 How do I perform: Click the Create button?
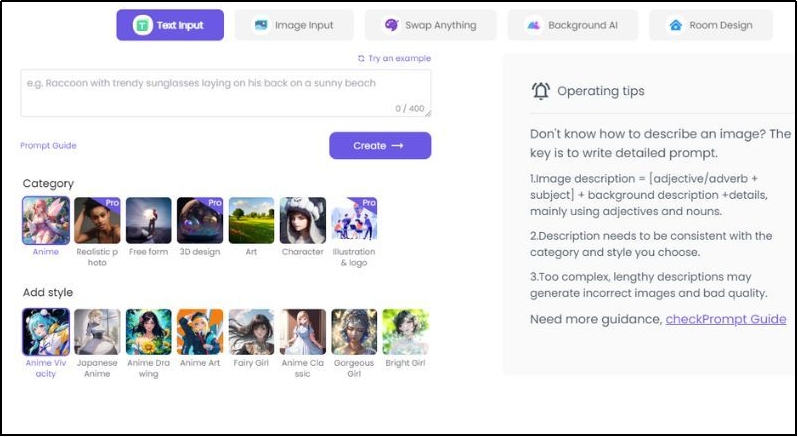380,145
